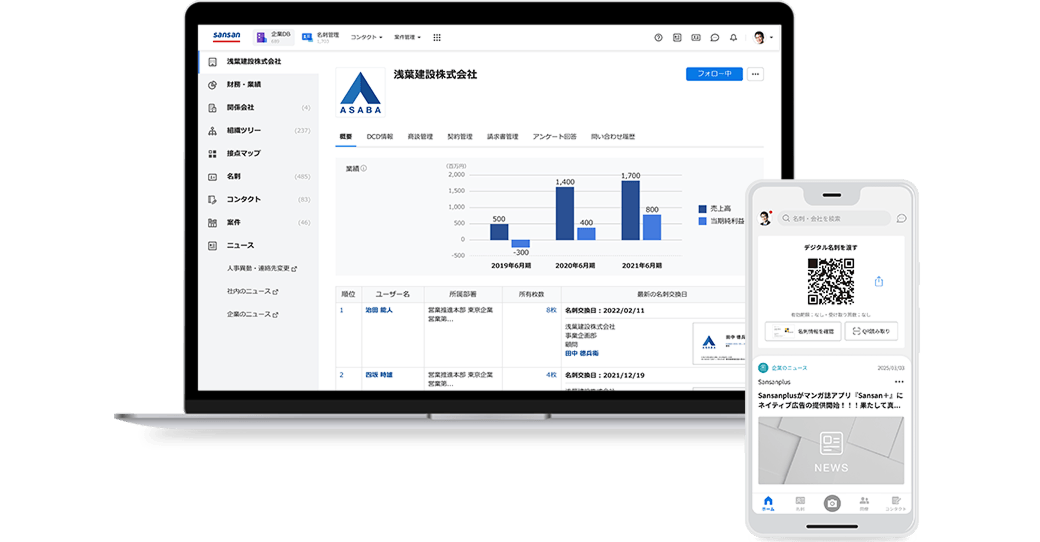This screenshot has width=1040, height=542.
Task: Tap the share icon beside the QR code
Action: tap(879, 281)
